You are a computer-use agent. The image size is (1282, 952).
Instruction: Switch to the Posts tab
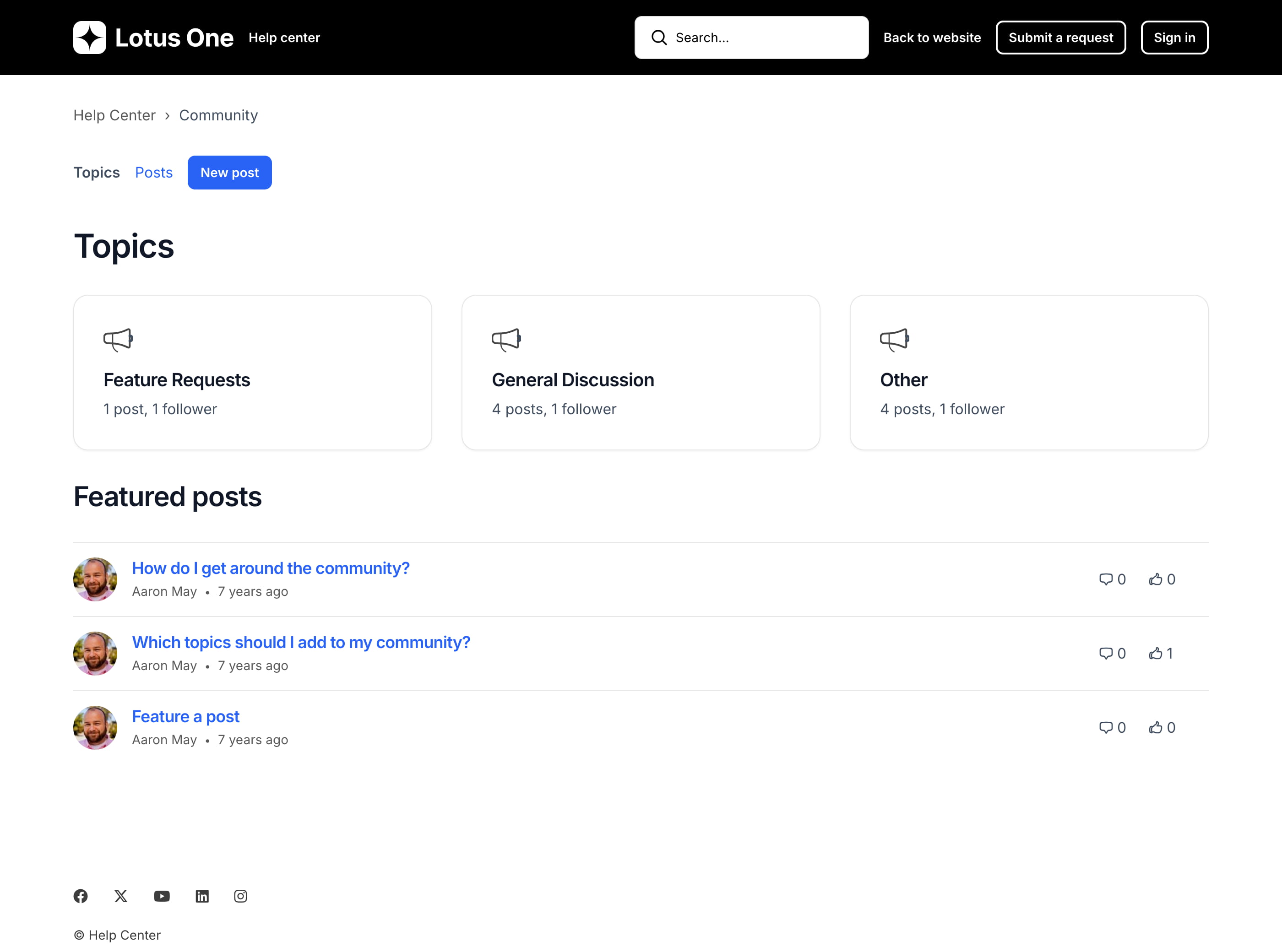(x=154, y=172)
